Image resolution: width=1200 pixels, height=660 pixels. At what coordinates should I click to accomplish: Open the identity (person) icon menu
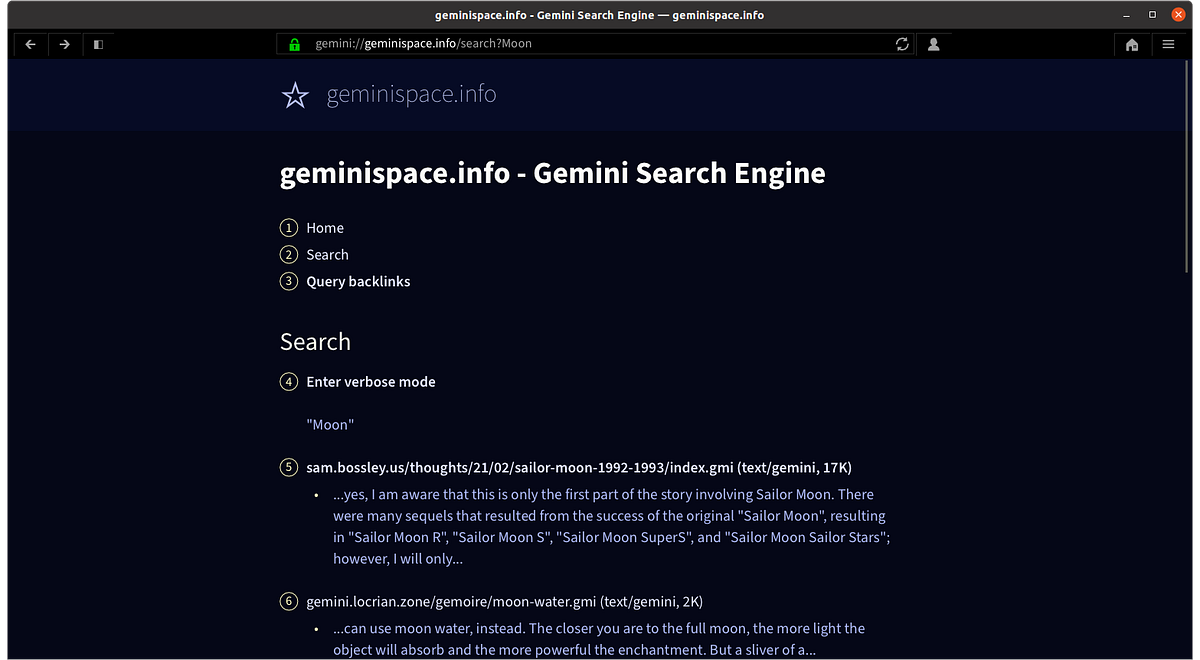coord(933,44)
